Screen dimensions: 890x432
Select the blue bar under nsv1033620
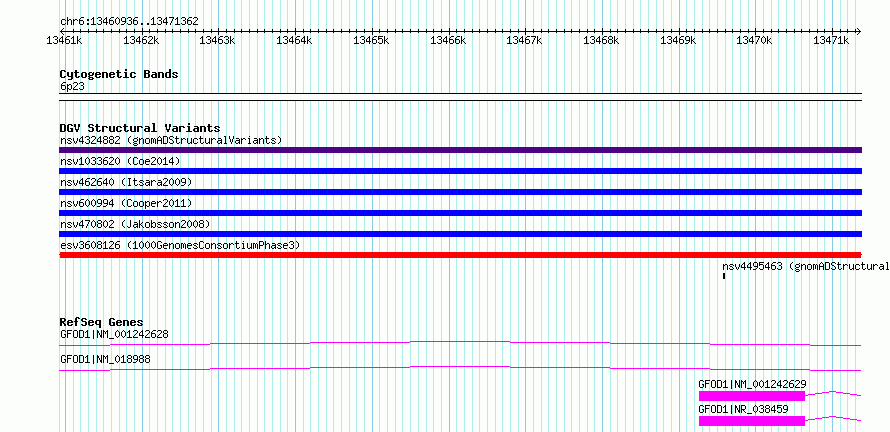click(460, 171)
